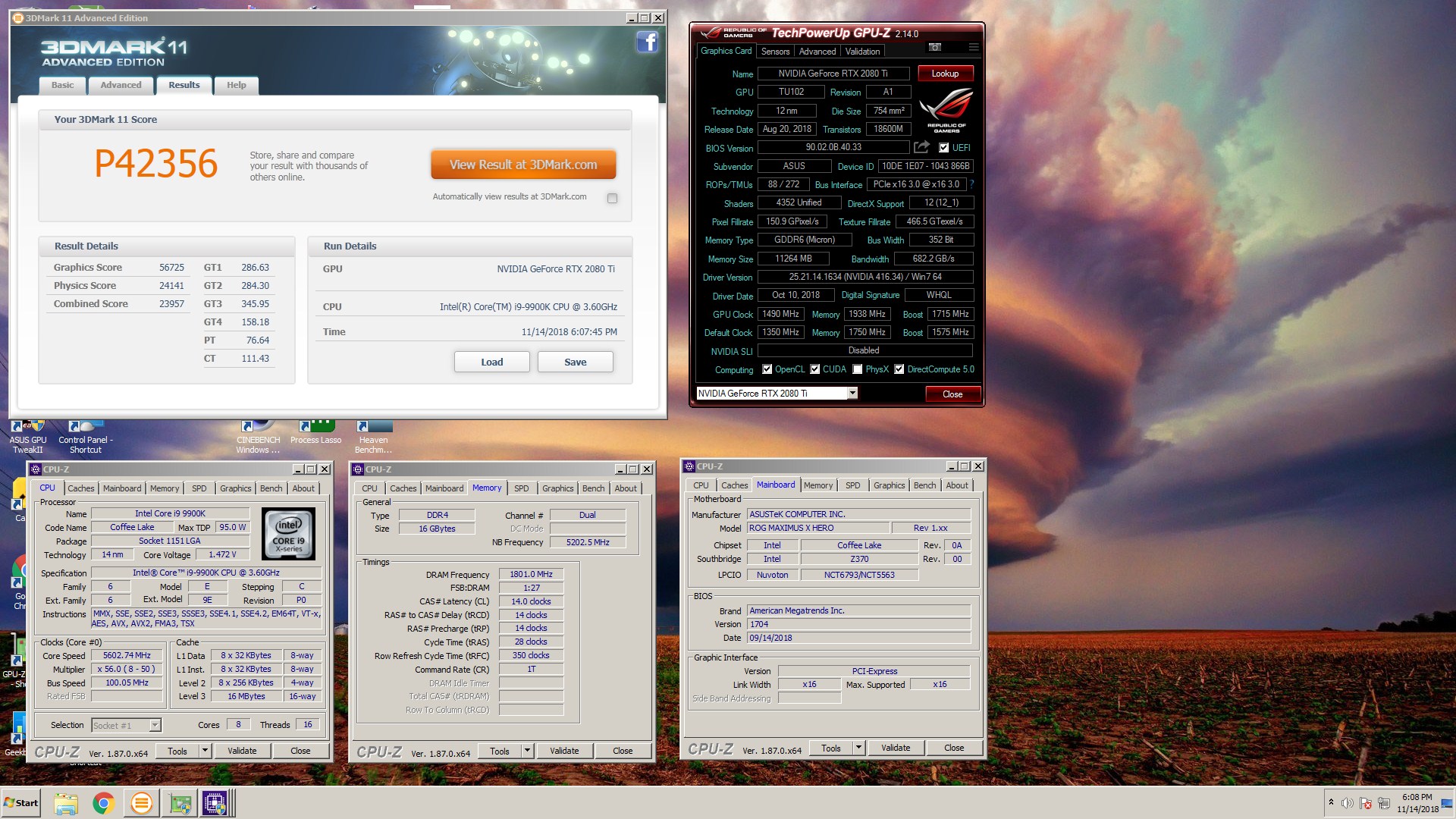This screenshot has width=1456, height=819.
Task: Click the Show Desktop button beside the clock
Action: point(1446,803)
